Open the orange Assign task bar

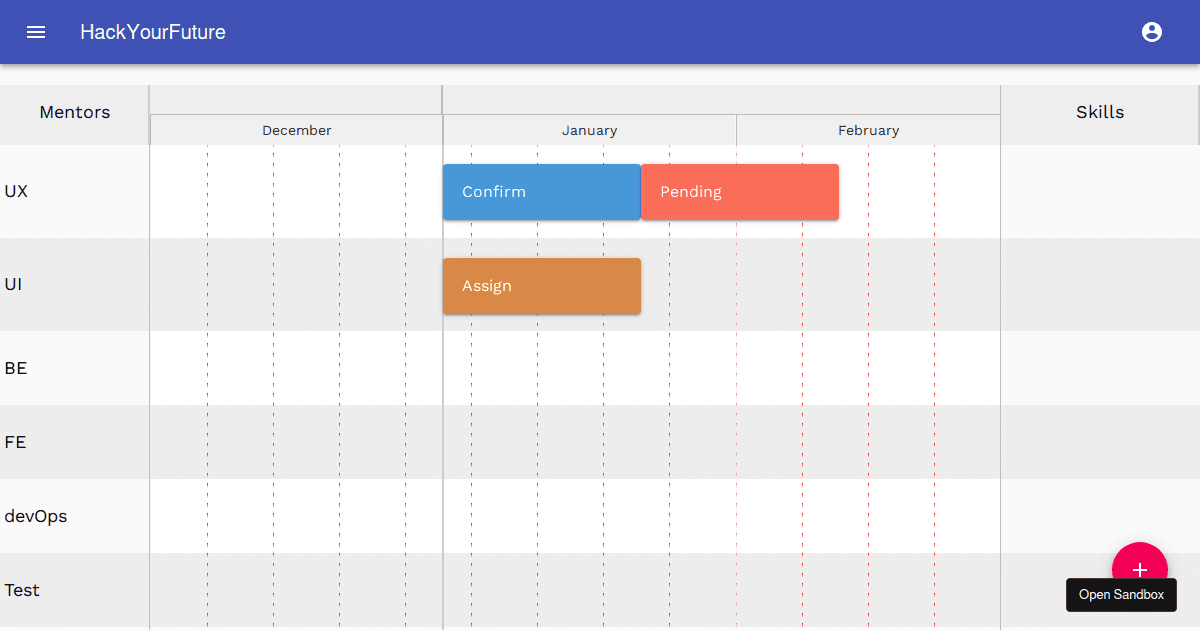point(542,286)
